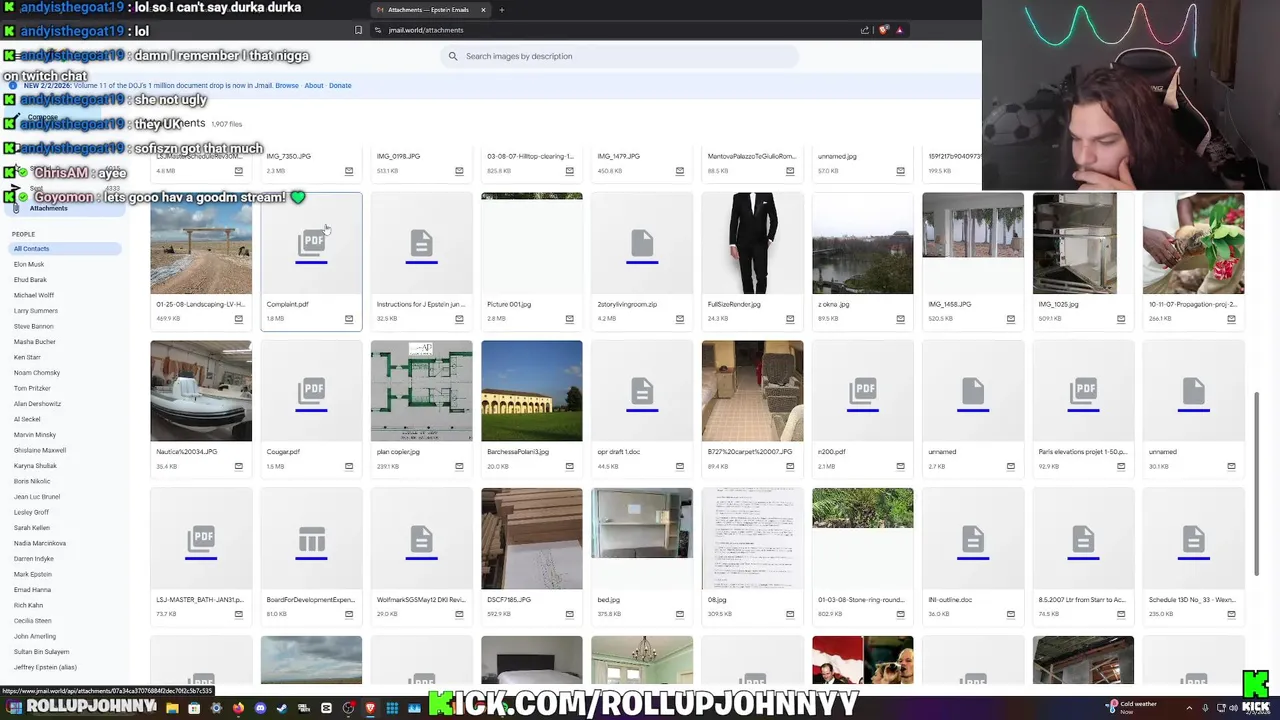This screenshot has width=1280, height=720.
Task: Filter by Steve Bannon contact
Action: pos(34,326)
